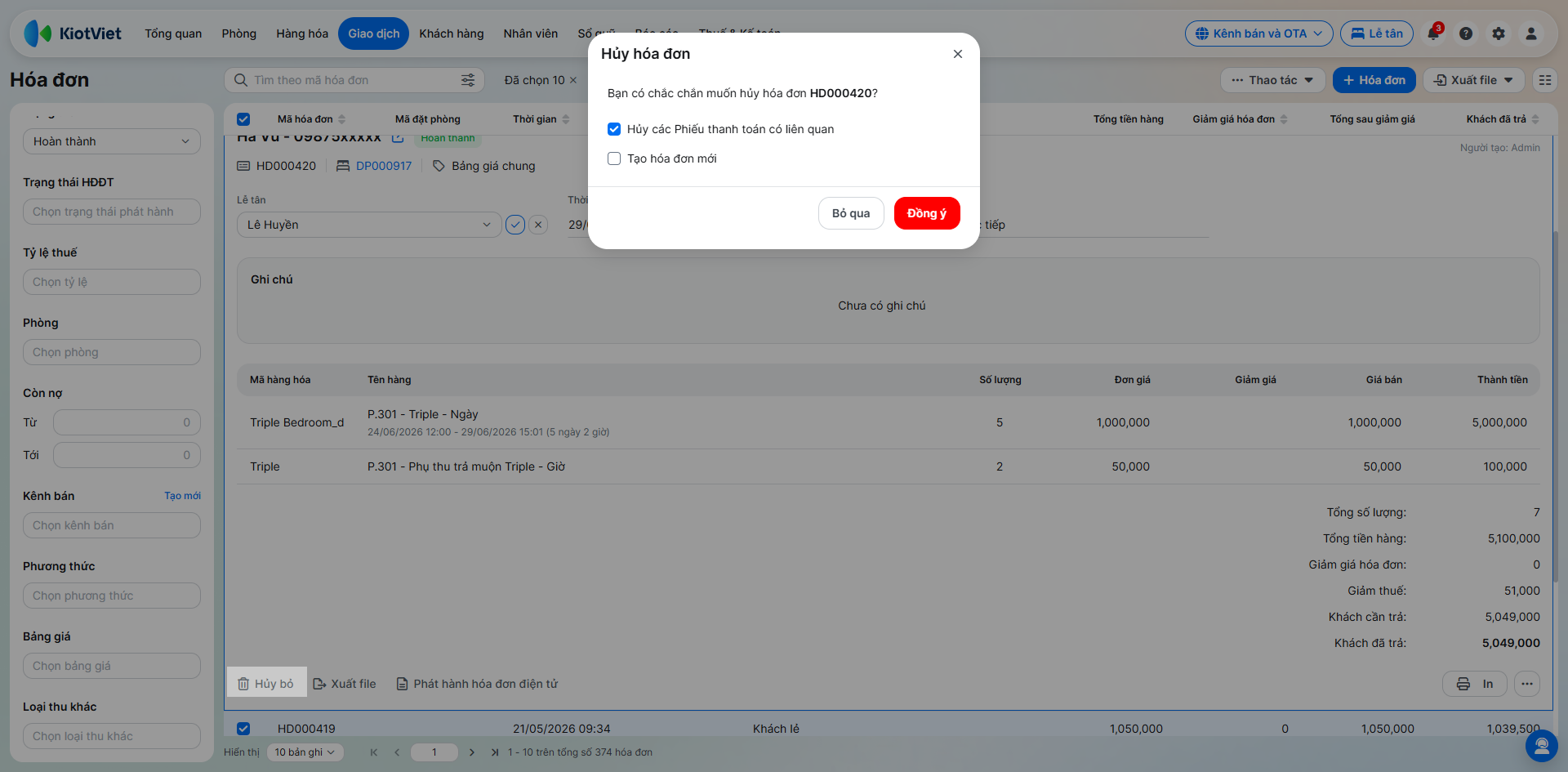This screenshot has height=772, width=1568.
Task: Expand Hoàn thành status dropdown
Action: pos(112,141)
